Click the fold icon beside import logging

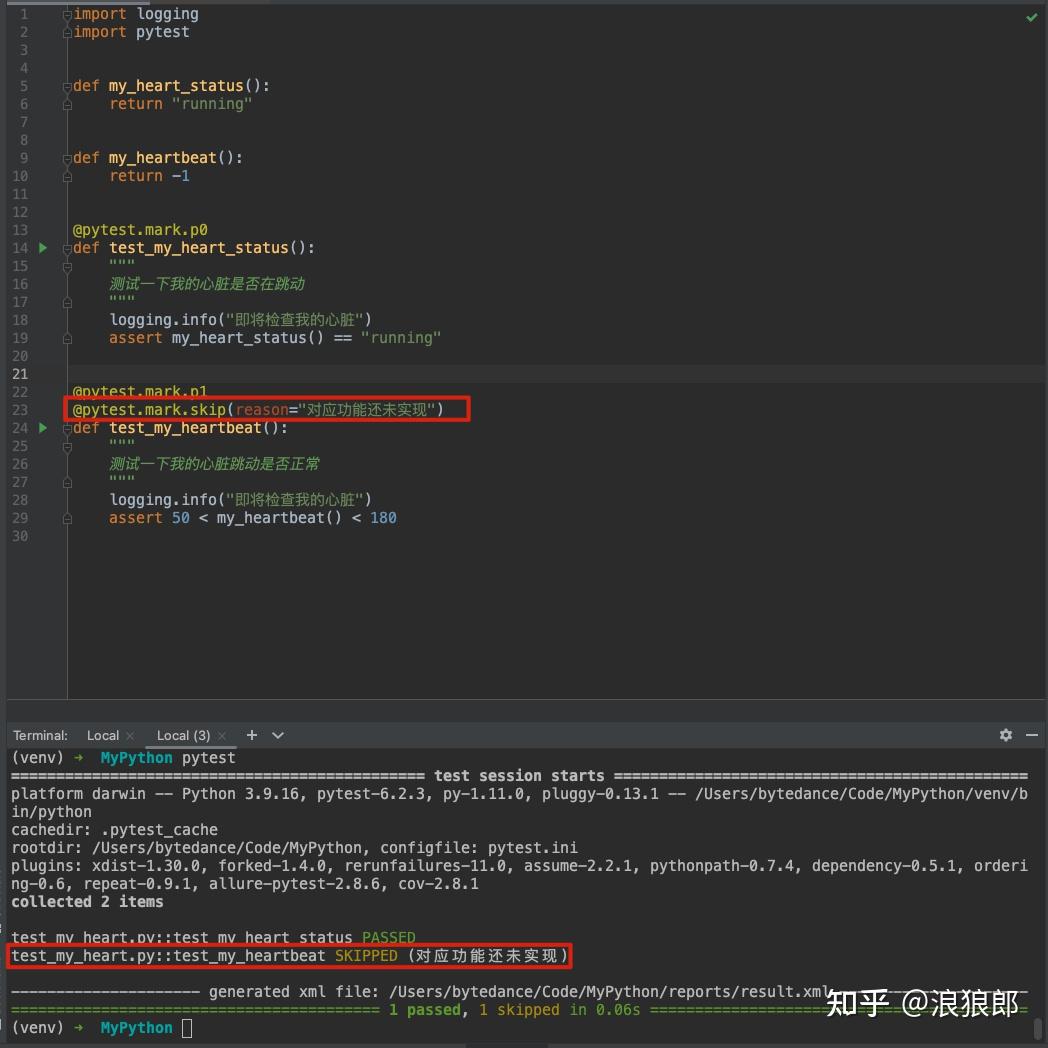click(67, 13)
